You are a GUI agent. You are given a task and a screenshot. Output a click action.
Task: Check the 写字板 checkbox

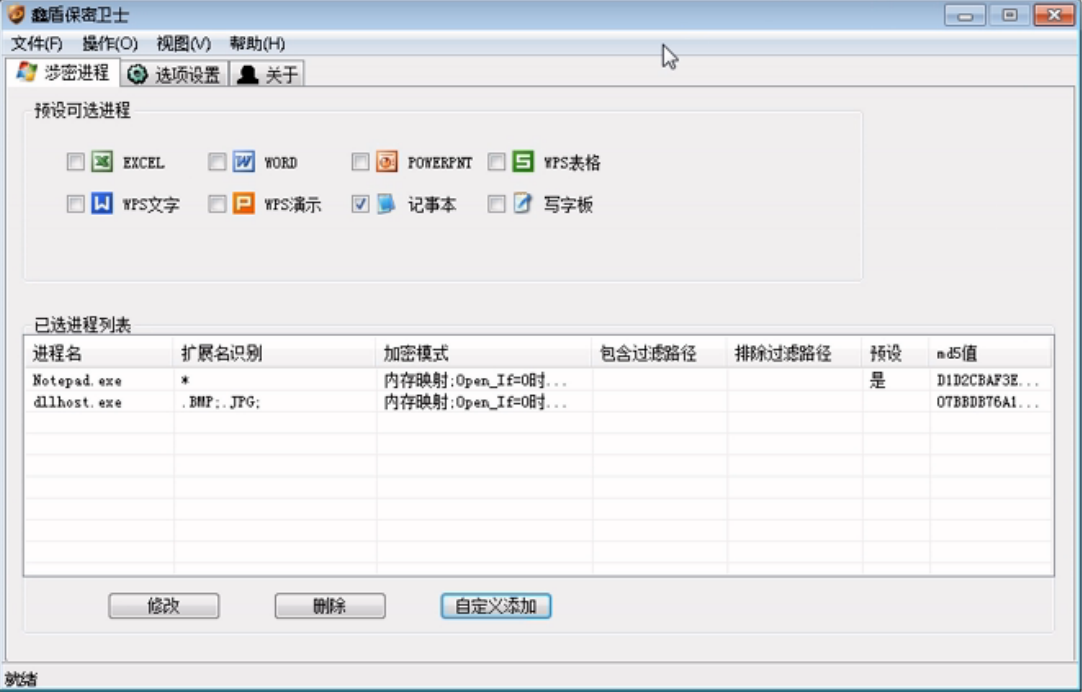pos(496,204)
